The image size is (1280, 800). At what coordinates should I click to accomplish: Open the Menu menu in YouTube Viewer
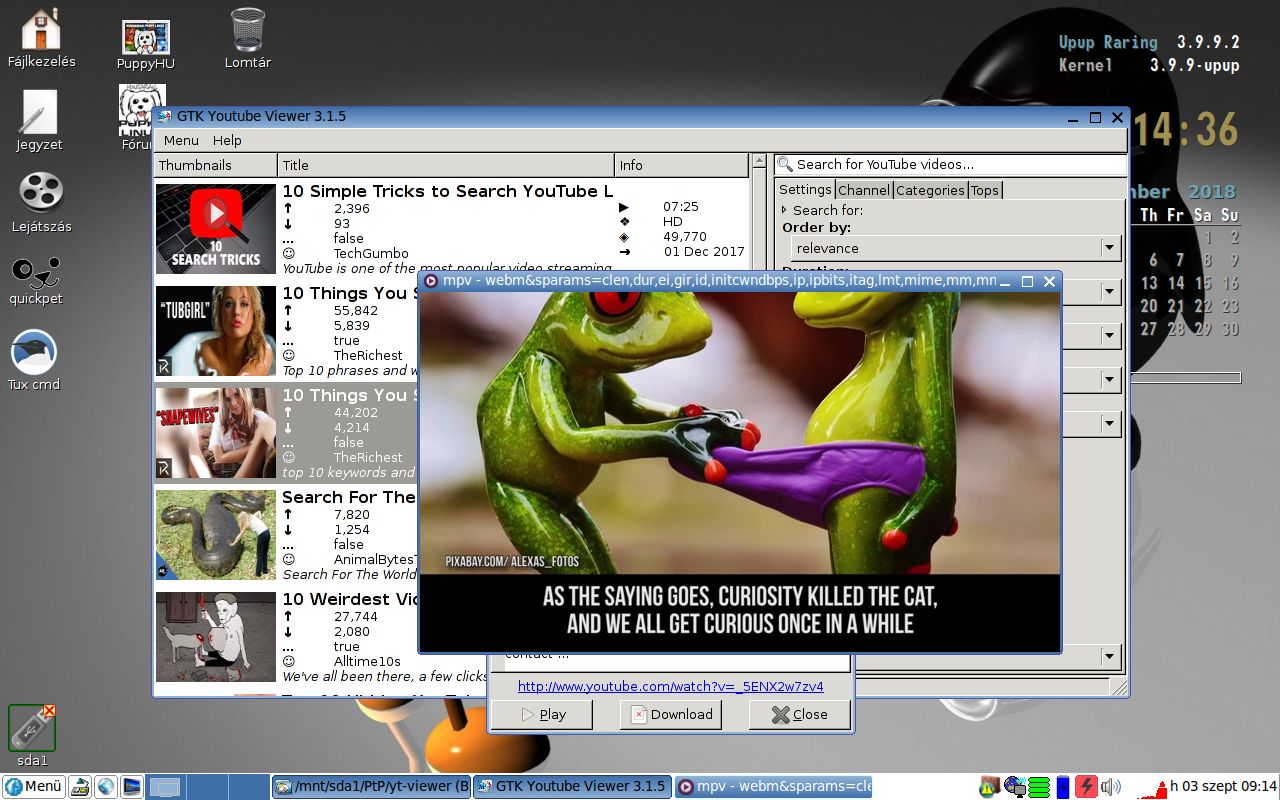tap(181, 140)
